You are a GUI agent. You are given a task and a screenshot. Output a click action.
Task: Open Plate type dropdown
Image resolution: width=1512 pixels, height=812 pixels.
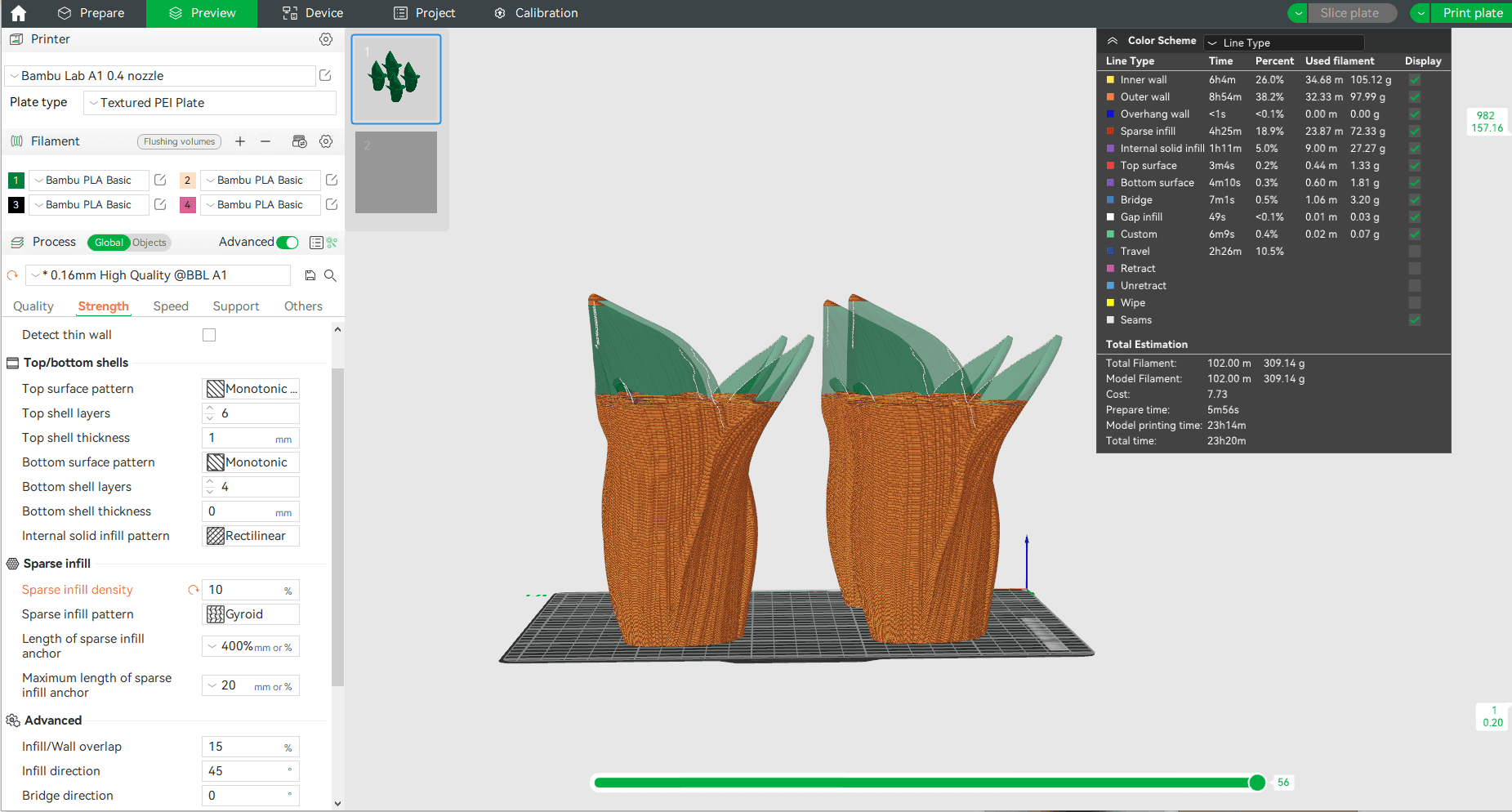pyautogui.click(x=210, y=103)
